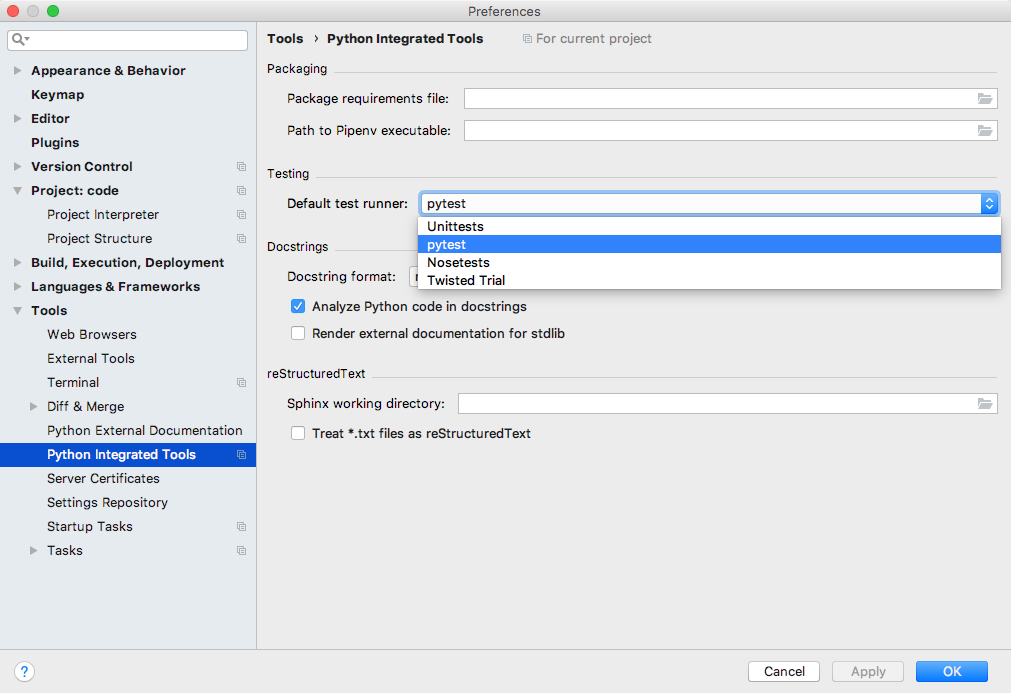Click the For current project icon in header
The image size is (1011, 693).
pyautogui.click(x=527, y=39)
